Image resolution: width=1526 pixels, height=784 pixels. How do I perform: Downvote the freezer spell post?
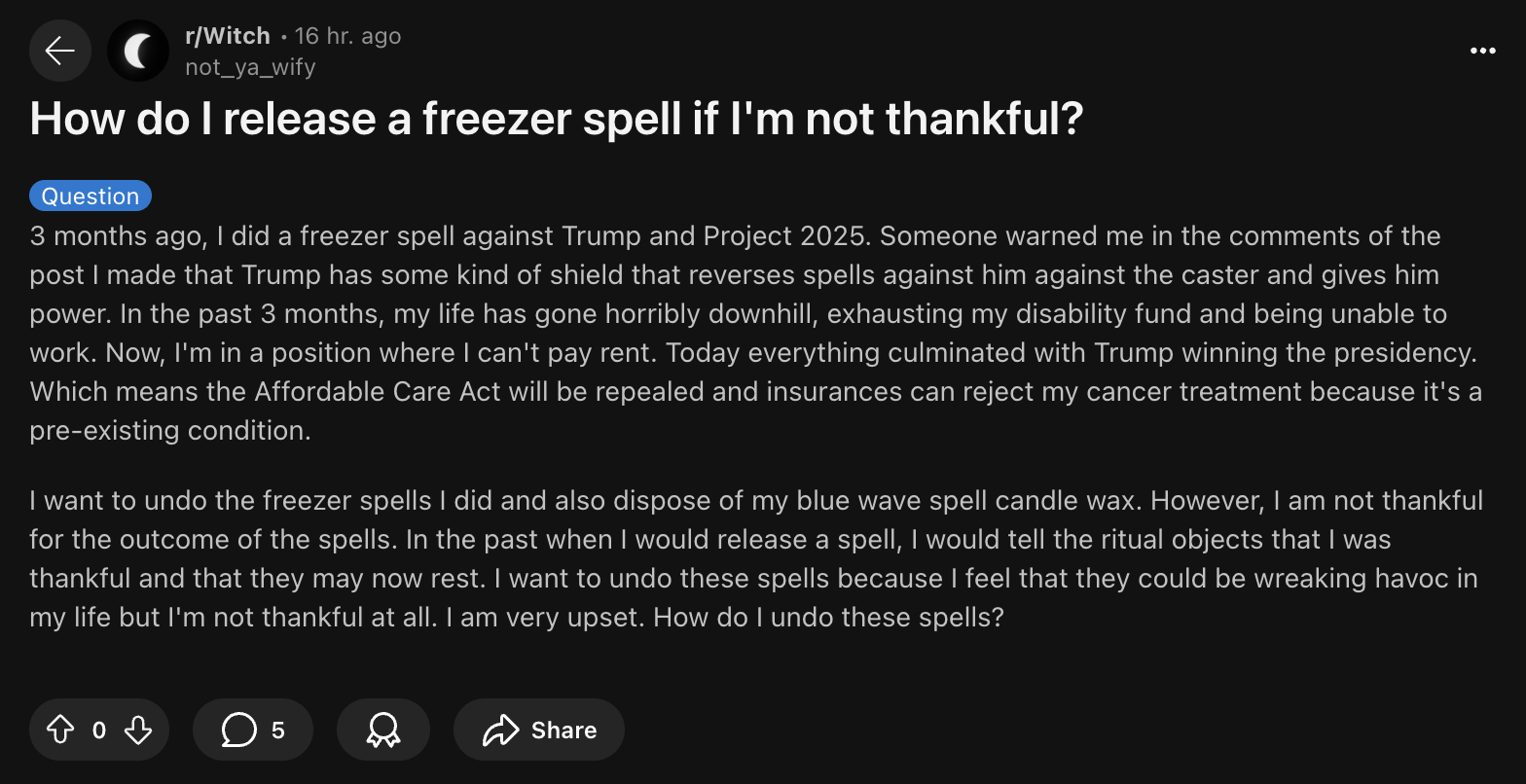click(138, 730)
